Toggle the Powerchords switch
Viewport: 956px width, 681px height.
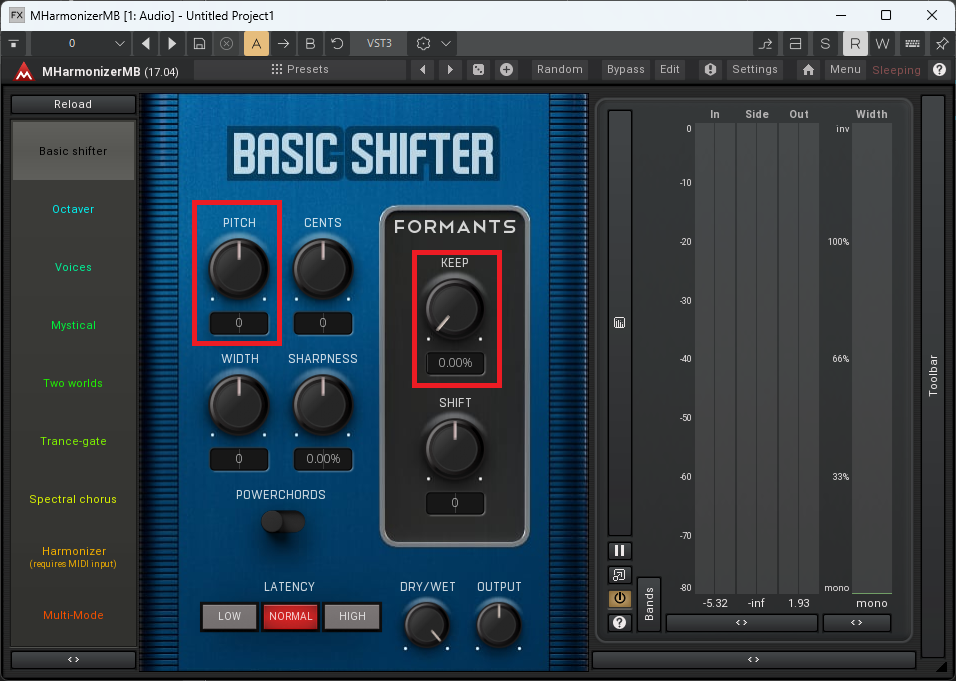(x=282, y=521)
